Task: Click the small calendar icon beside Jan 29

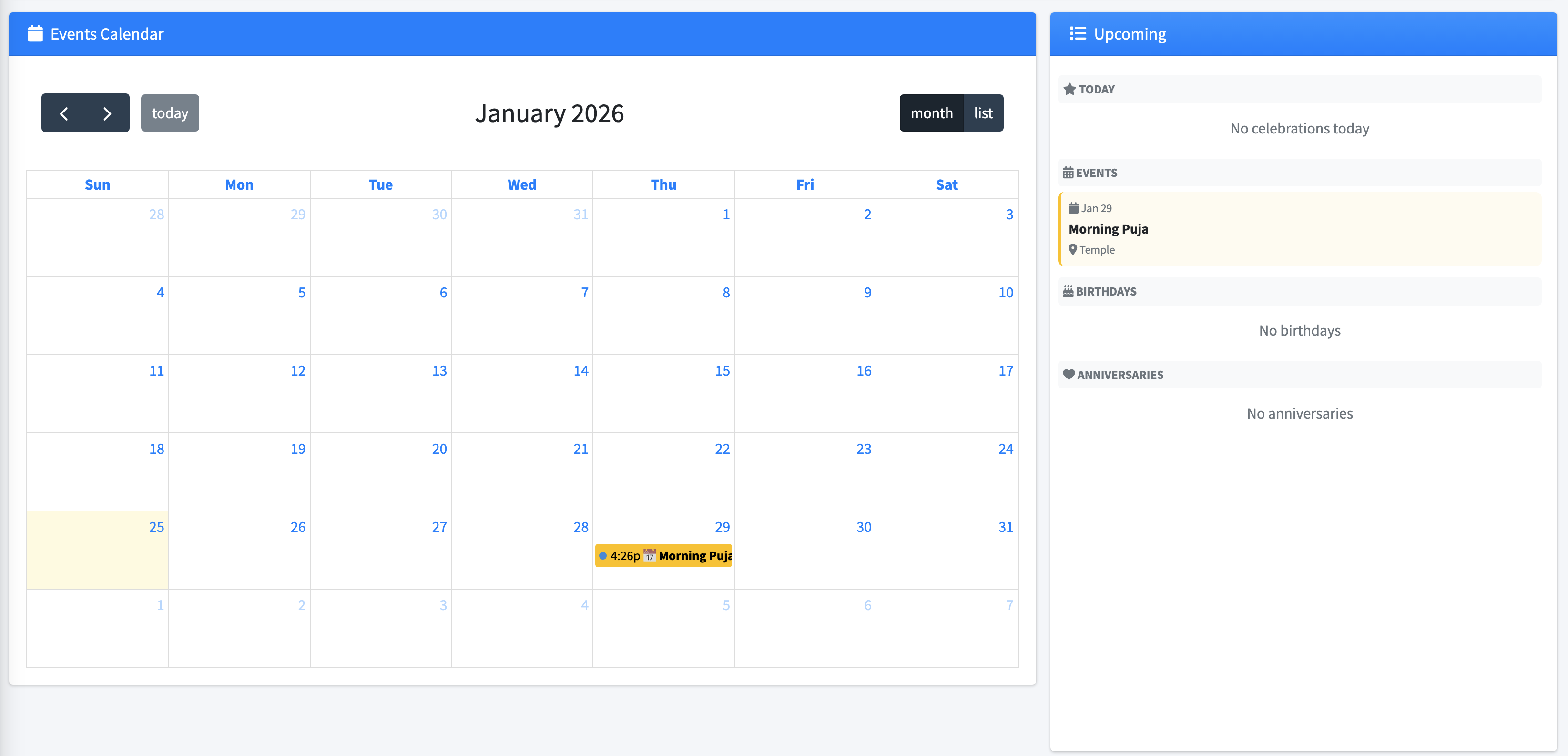Action: pos(1074,207)
